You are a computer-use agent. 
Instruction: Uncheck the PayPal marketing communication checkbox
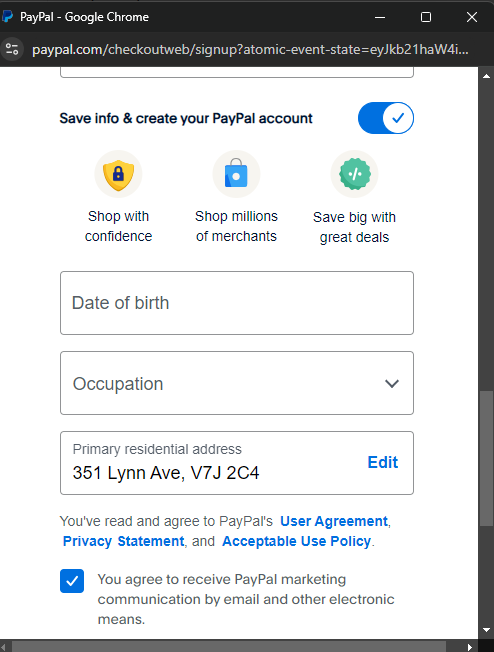pyautogui.click(x=72, y=581)
